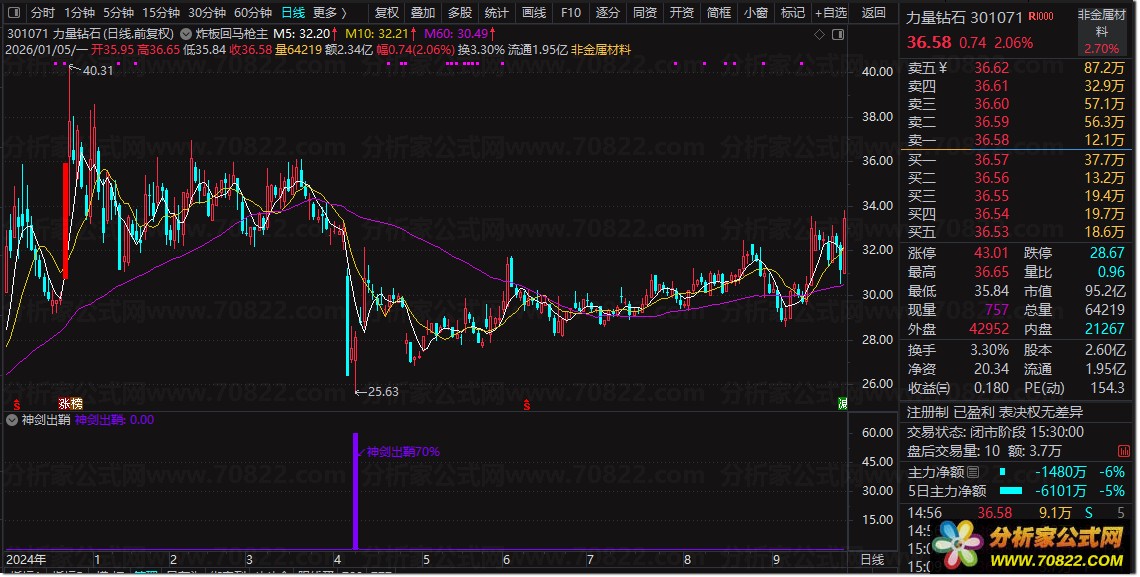Screen dimensions: 1140x577
Task: Expand the 炸板回马枪主 indicator dropdown
Action: tap(185, 34)
